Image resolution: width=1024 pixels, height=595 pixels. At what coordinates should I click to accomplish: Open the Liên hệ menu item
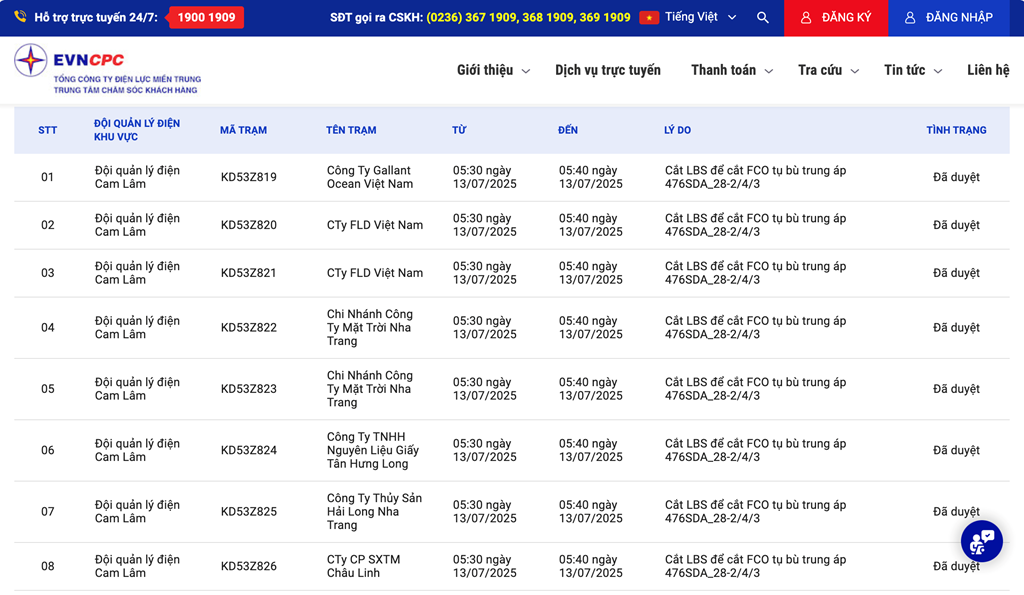tap(988, 70)
